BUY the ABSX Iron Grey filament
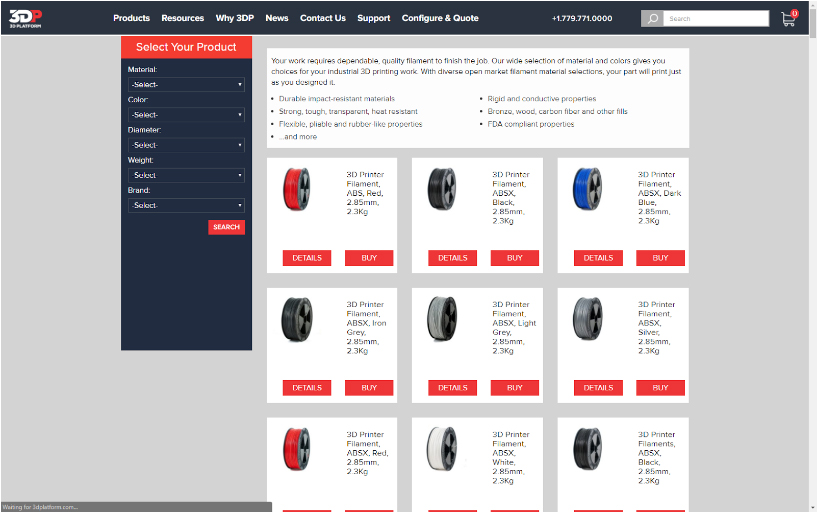The height and width of the screenshot is (512, 818). tap(369, 388)
